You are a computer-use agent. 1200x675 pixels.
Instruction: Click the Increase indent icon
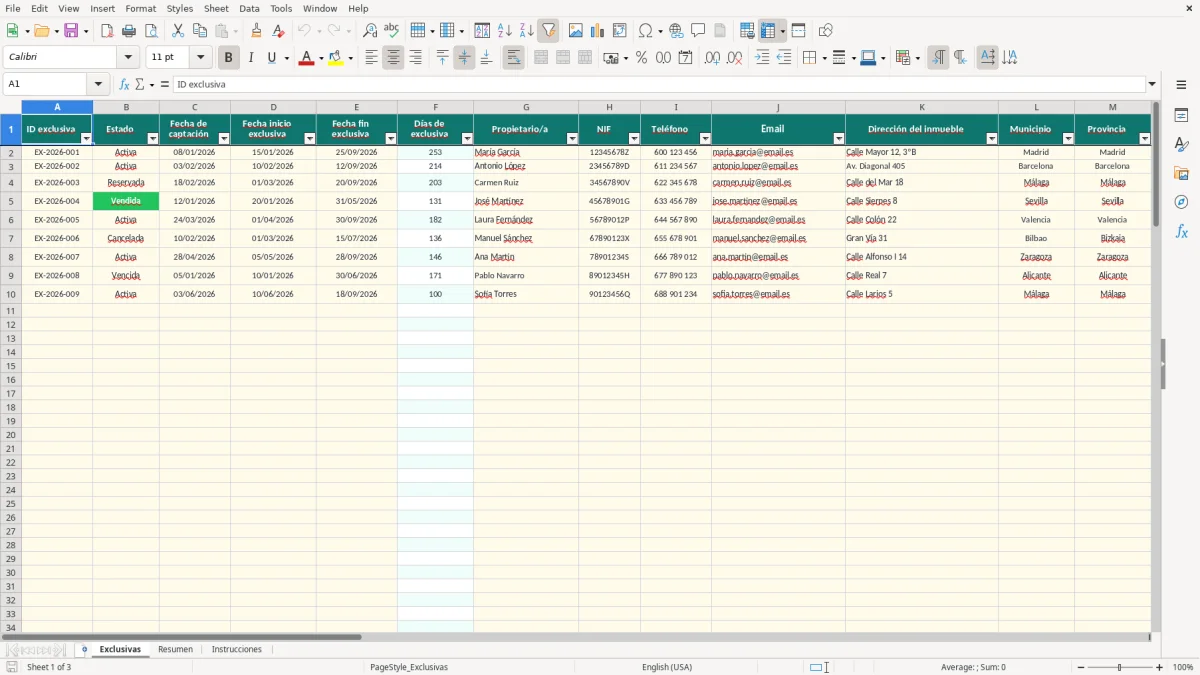coord(762,58)
